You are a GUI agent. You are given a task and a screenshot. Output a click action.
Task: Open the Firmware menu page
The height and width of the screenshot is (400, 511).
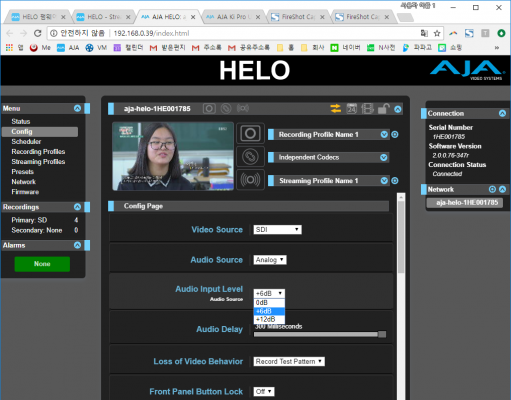coord(25,192)
